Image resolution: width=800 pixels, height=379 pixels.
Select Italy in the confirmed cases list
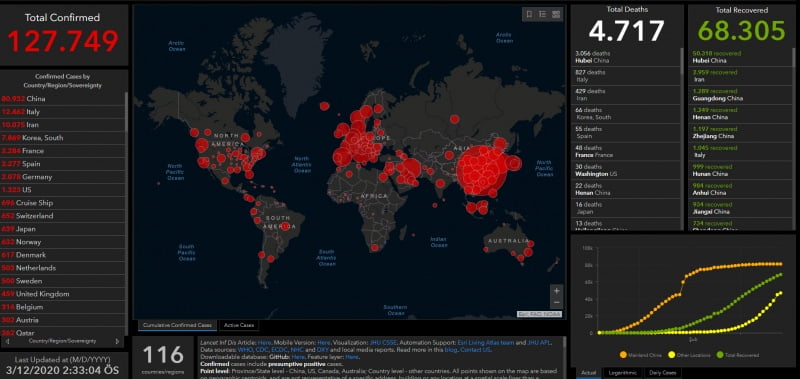pyautogui.click(x=63, y=112)
